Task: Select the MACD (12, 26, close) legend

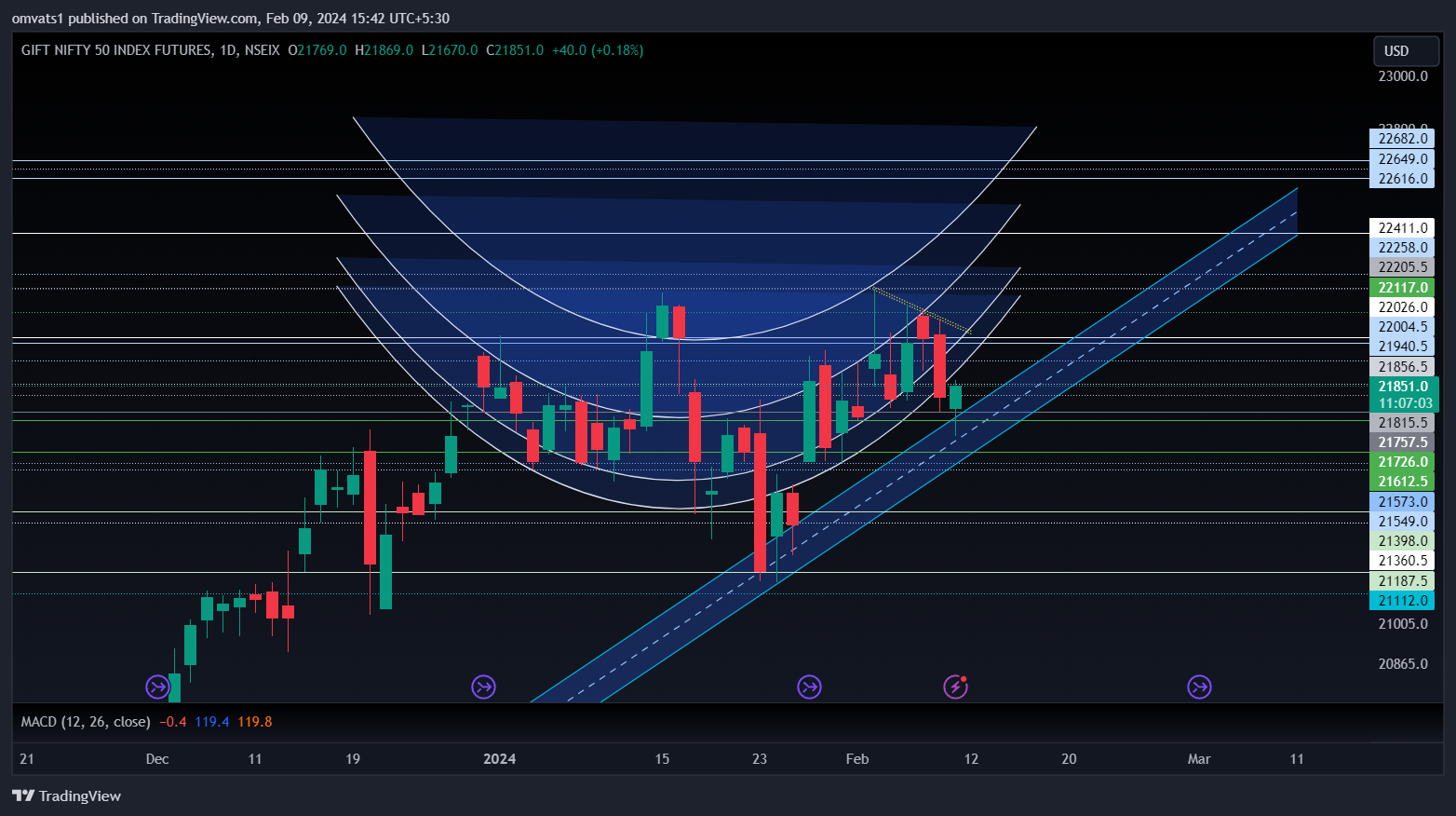Action: (86, 722)
